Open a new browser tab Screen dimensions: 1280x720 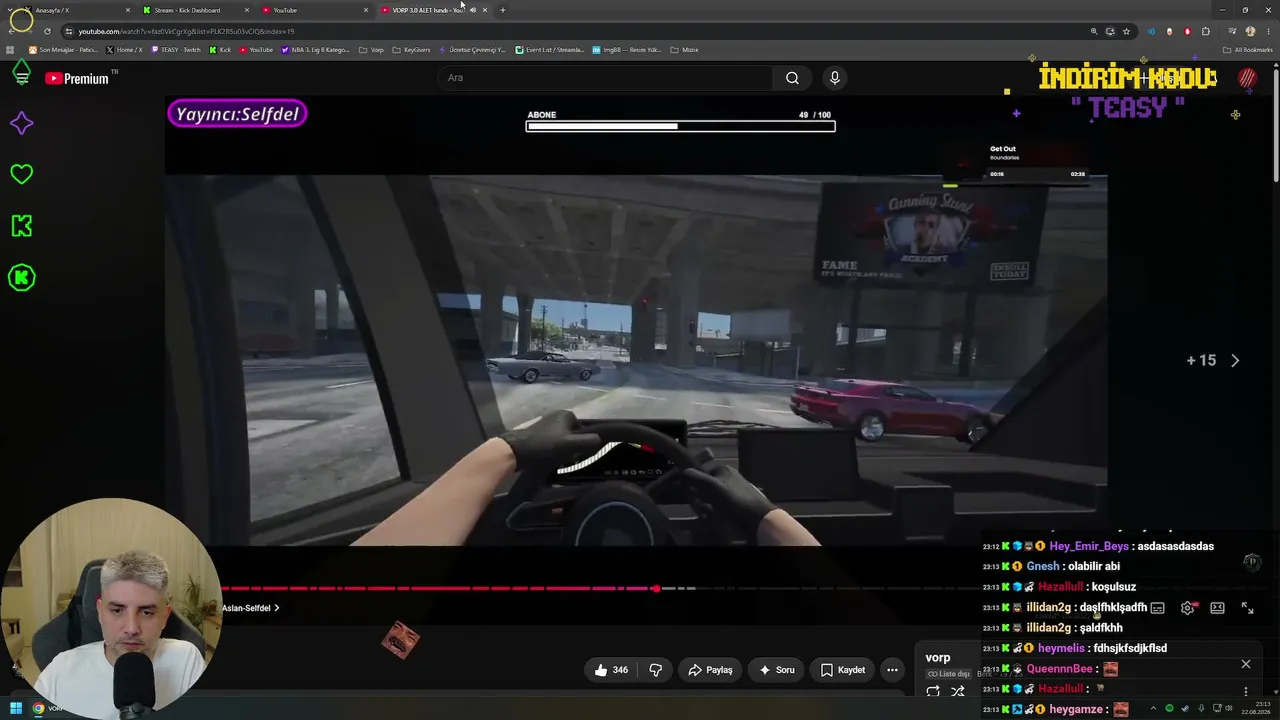(502, 10)
